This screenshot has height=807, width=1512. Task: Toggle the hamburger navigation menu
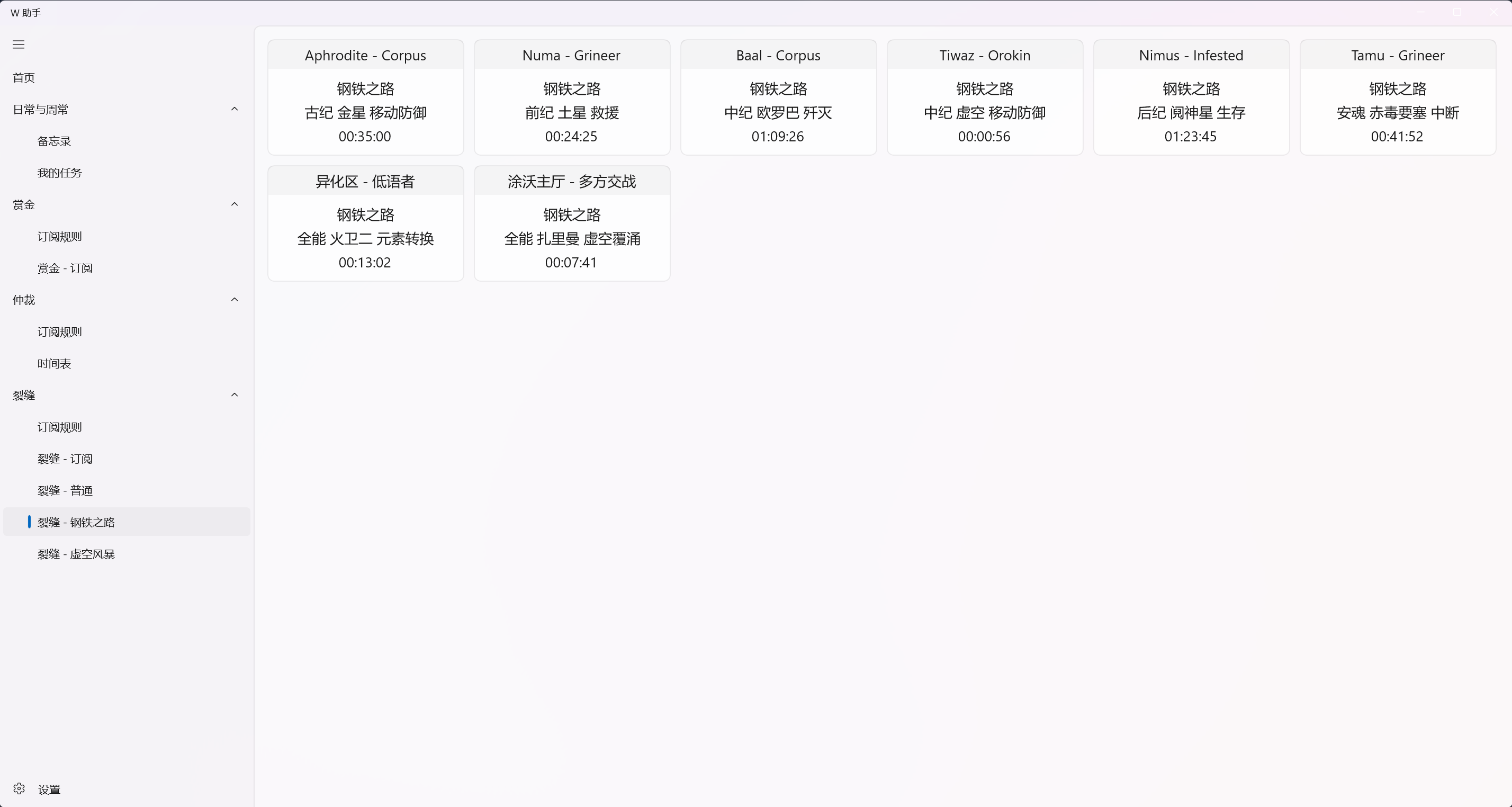(19, 44)
